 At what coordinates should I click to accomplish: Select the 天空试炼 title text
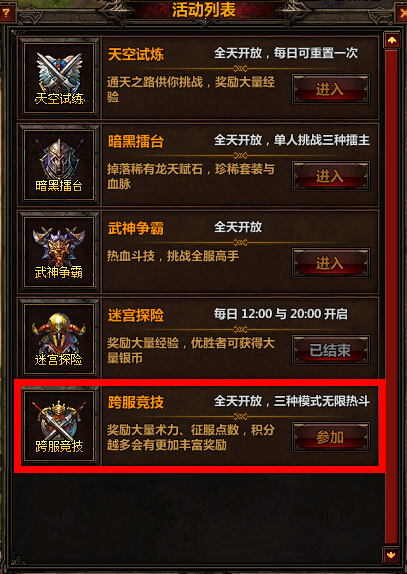[136, 55]
